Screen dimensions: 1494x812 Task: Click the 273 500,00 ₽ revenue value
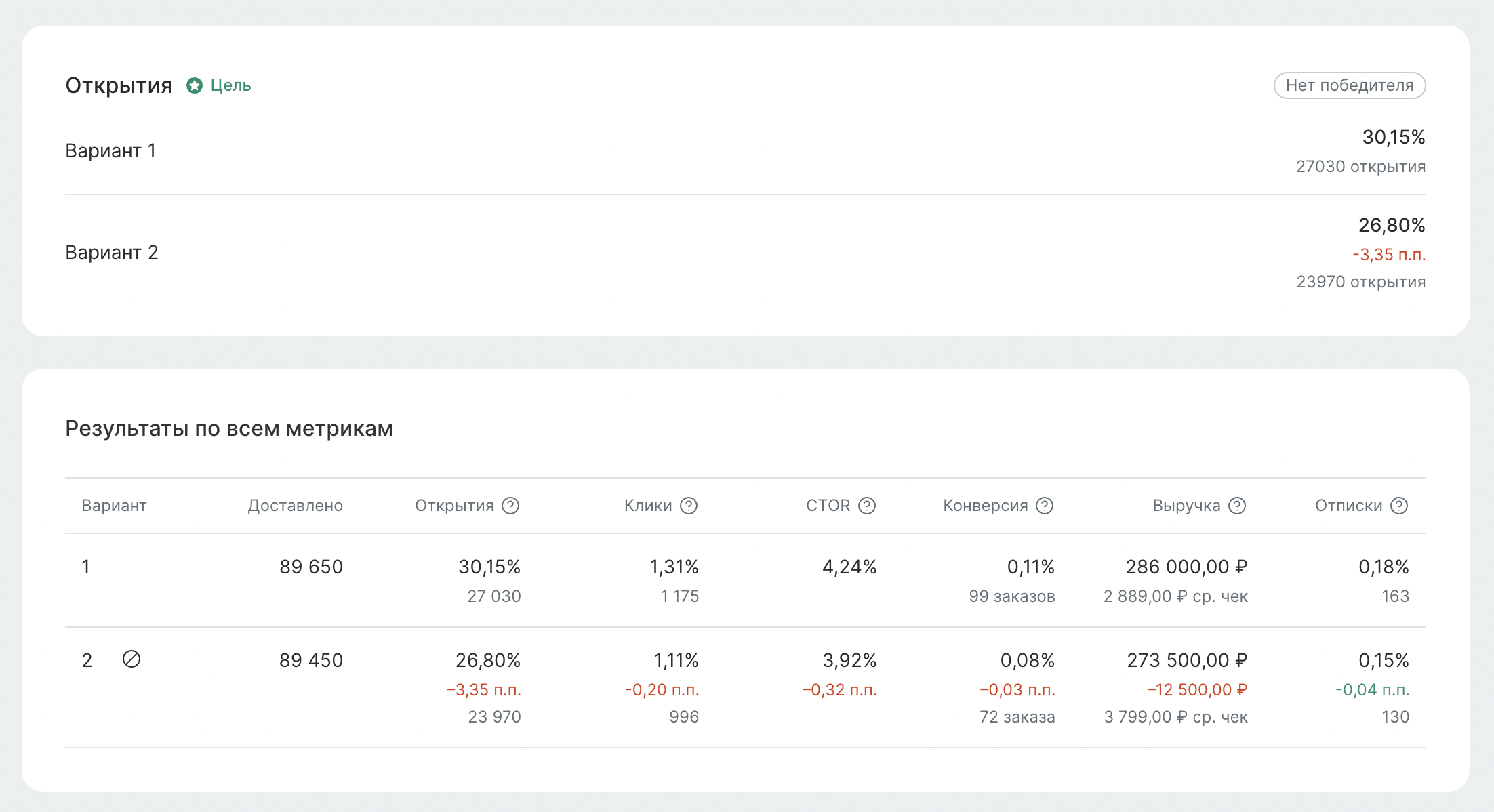click(x=1187, y=660)
